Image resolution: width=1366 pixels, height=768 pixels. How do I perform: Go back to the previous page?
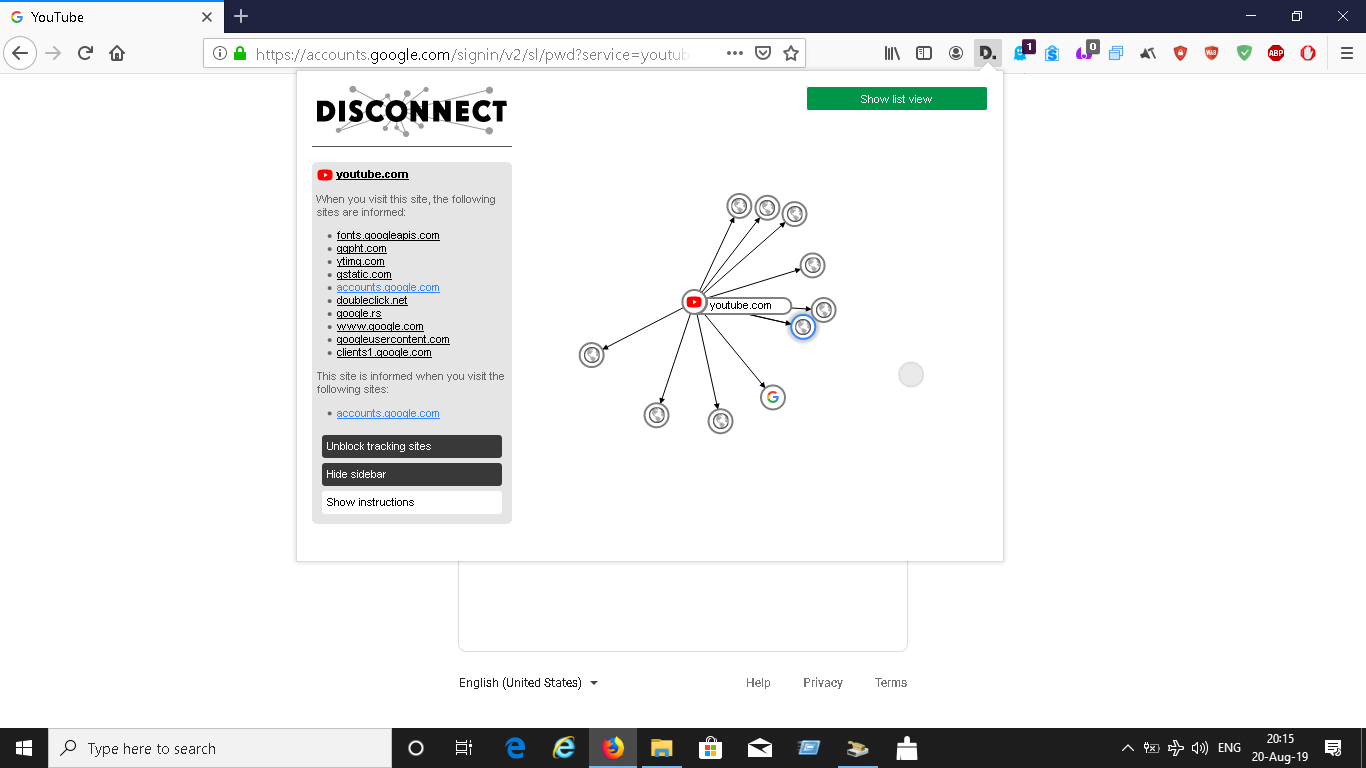(x=20, y=53)
